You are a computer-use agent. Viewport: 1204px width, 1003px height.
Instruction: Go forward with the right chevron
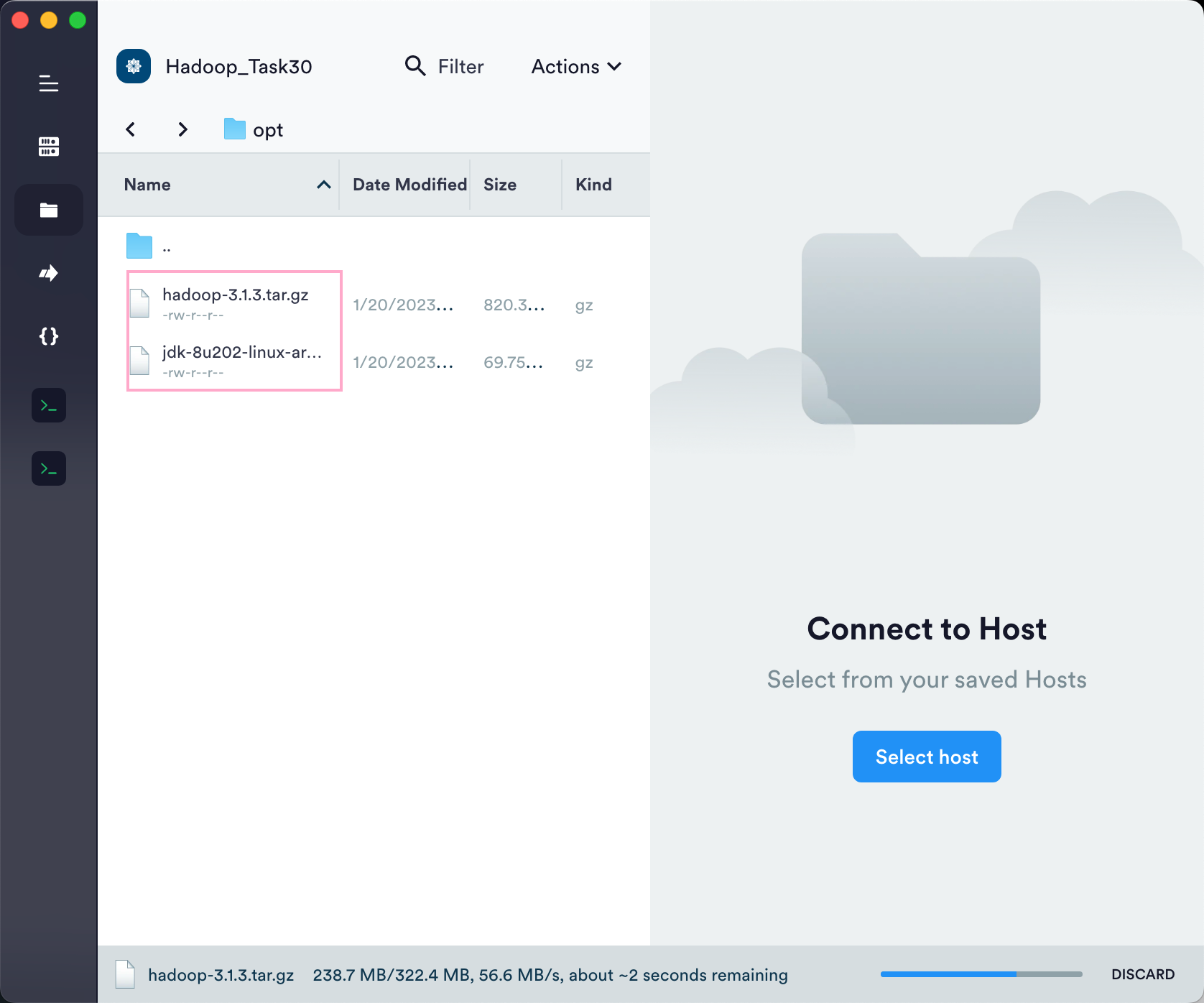182,129
